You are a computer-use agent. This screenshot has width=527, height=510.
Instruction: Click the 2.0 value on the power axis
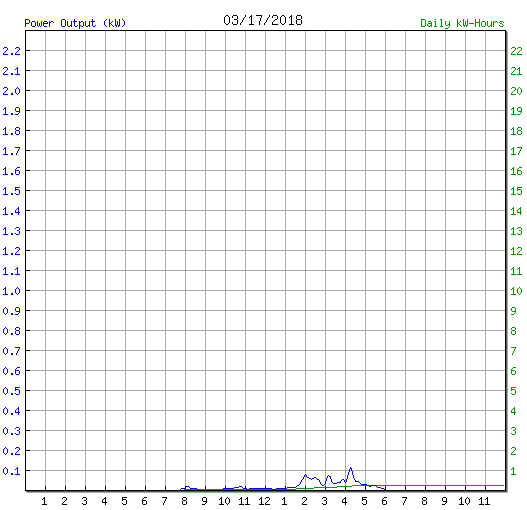[11, 91]
